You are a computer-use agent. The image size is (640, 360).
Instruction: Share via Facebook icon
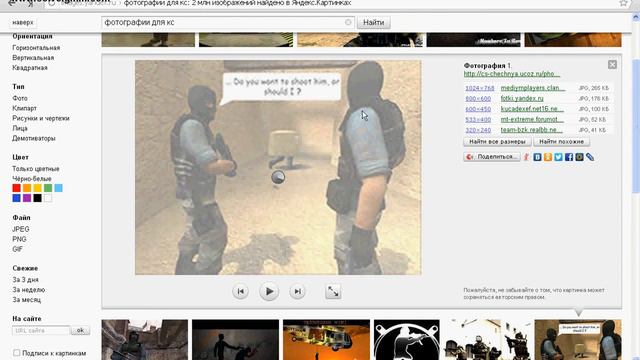[x=569, y=157]
